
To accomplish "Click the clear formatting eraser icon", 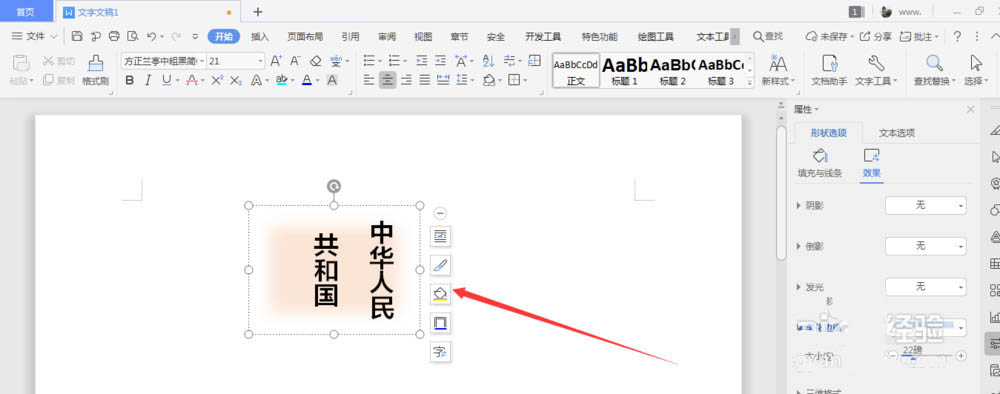I will point(315,61).
